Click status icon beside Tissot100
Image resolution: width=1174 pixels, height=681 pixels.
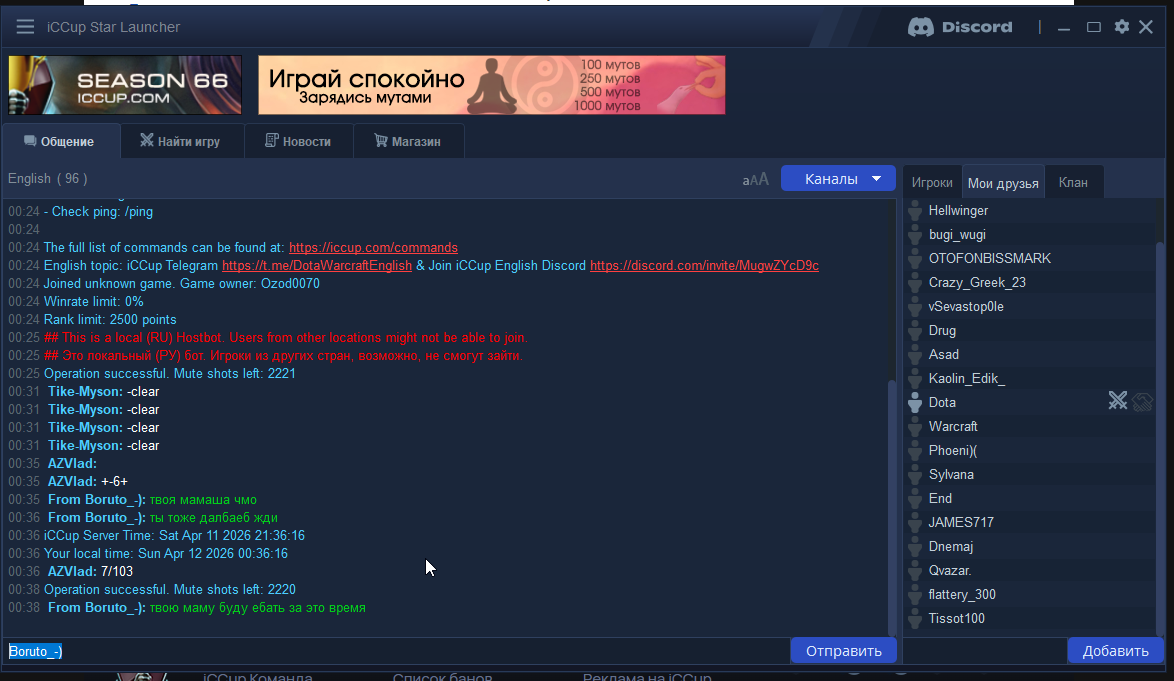click(915, 619)
